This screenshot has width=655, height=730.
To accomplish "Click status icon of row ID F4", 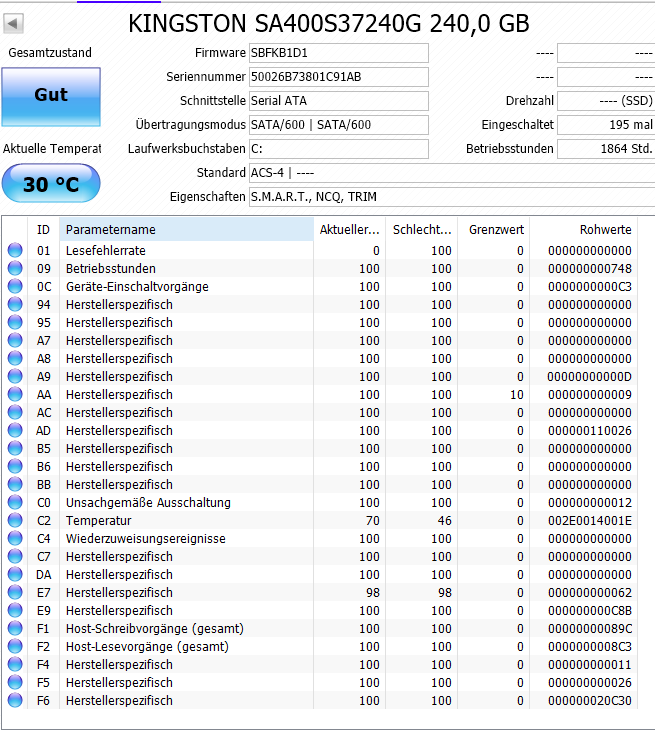I will tap(15, 664).
